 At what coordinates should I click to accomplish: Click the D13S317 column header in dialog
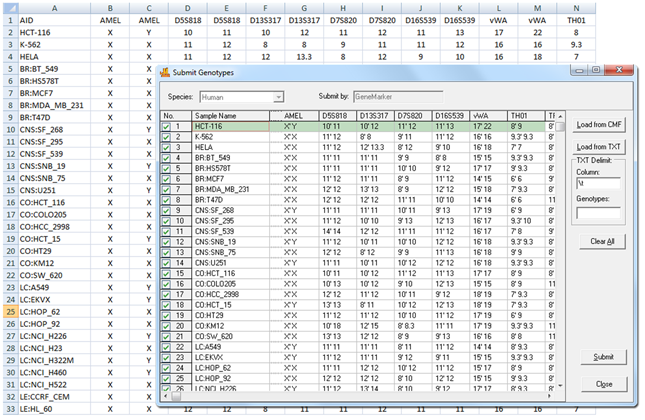(375, 116)
